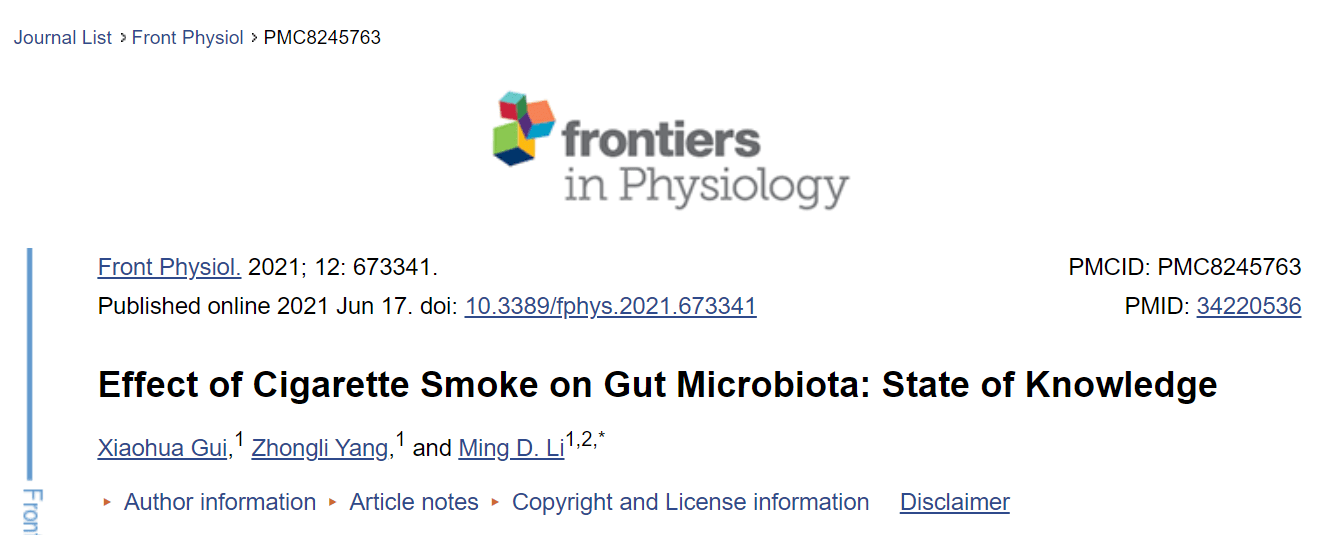Click the Zhongli Yang author link
The width and height of the screenshot is (1336, 535).
(320, 448)
